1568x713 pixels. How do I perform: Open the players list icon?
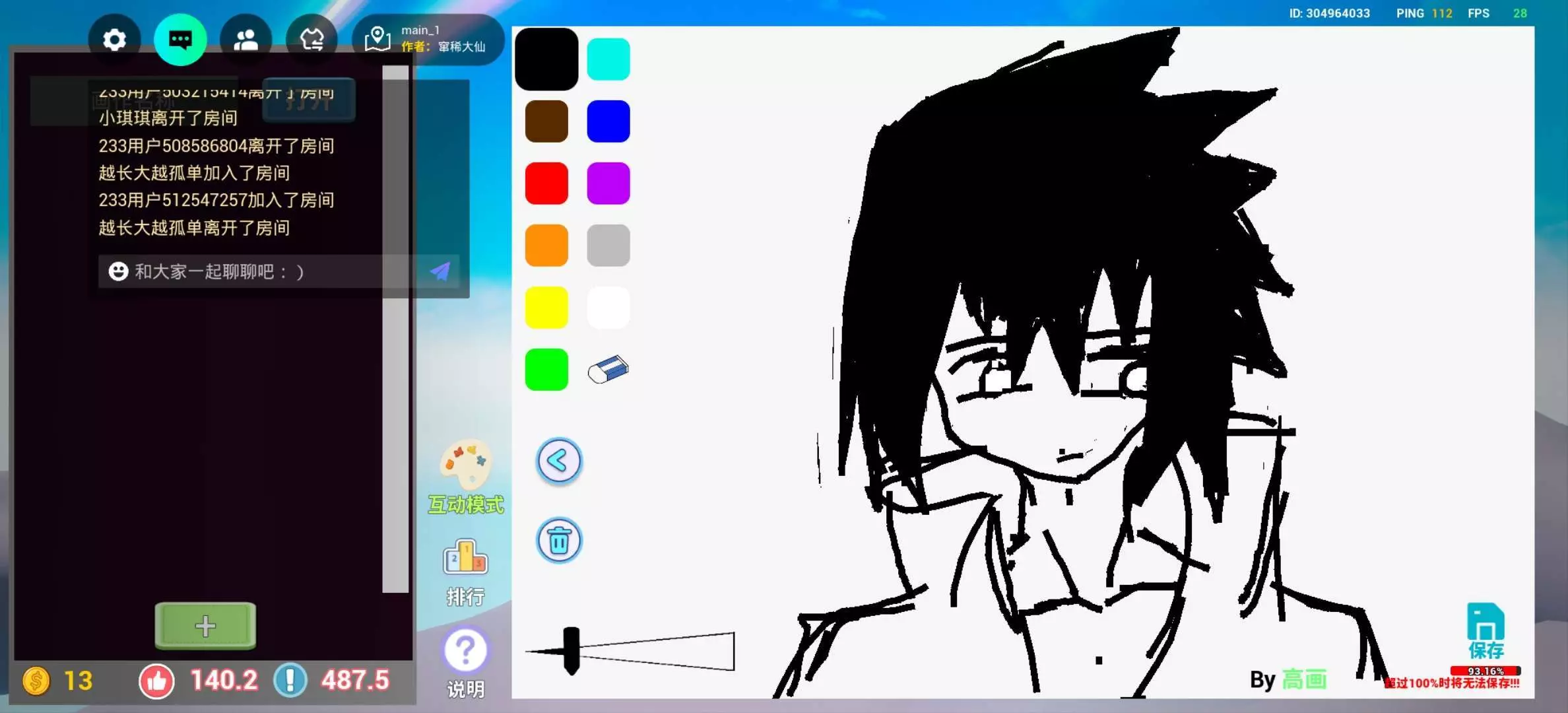245,40
